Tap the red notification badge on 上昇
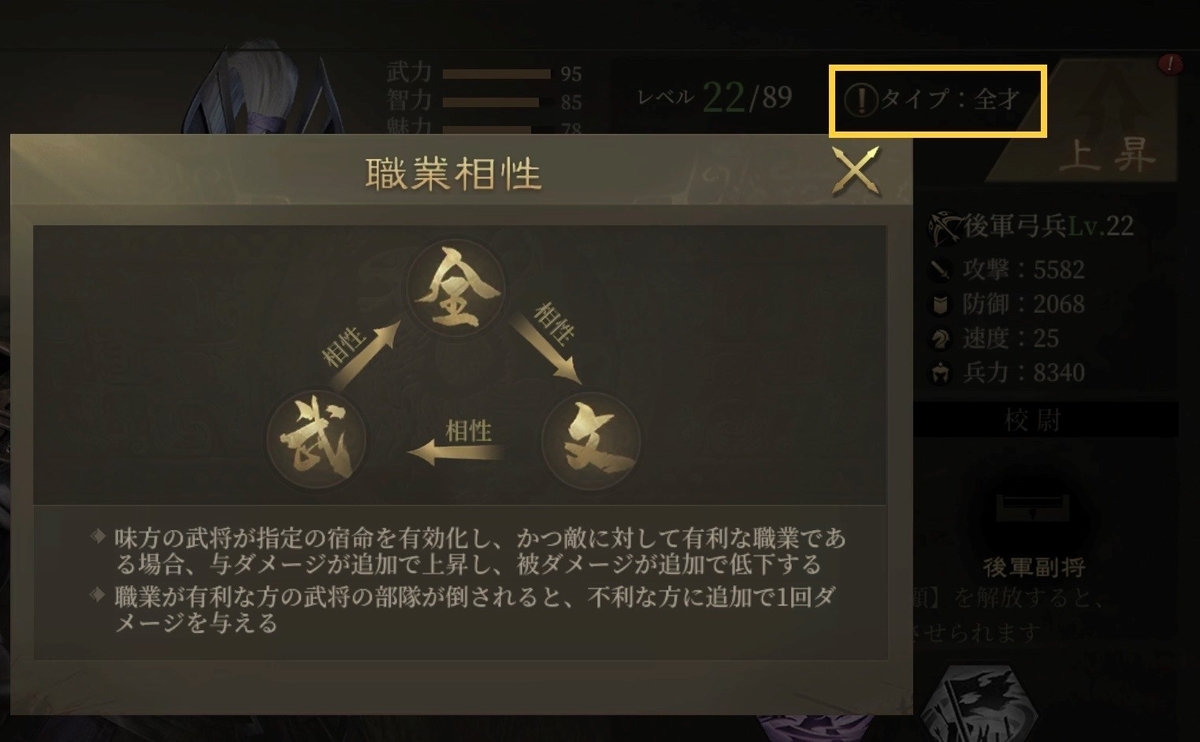Image resolution: width=1200 pixels, height=742 pixels. click(x=1169, y=65)
